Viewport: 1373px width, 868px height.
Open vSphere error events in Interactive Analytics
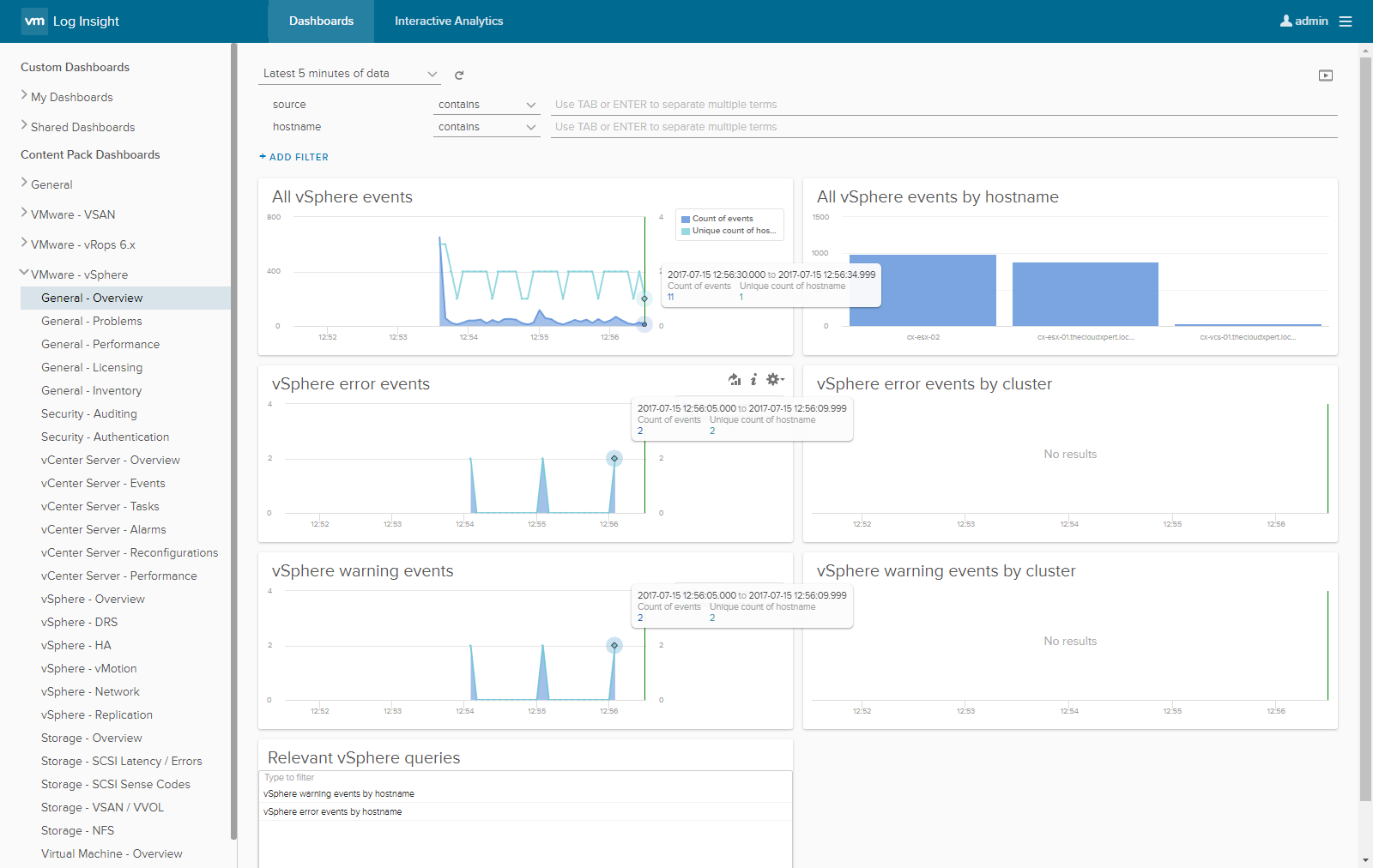[x=735, y=379]
